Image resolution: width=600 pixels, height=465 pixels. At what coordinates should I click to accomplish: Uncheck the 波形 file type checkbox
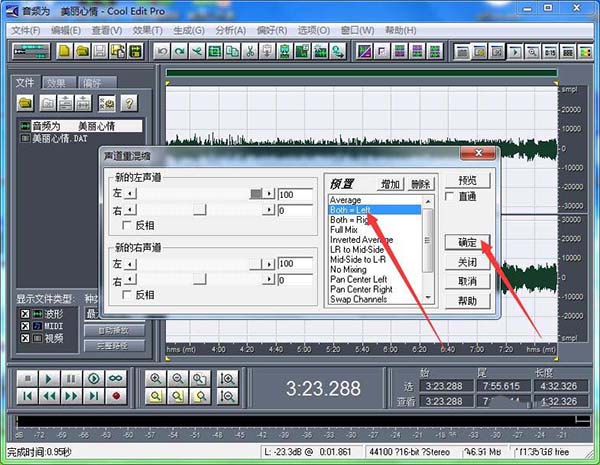25,314
